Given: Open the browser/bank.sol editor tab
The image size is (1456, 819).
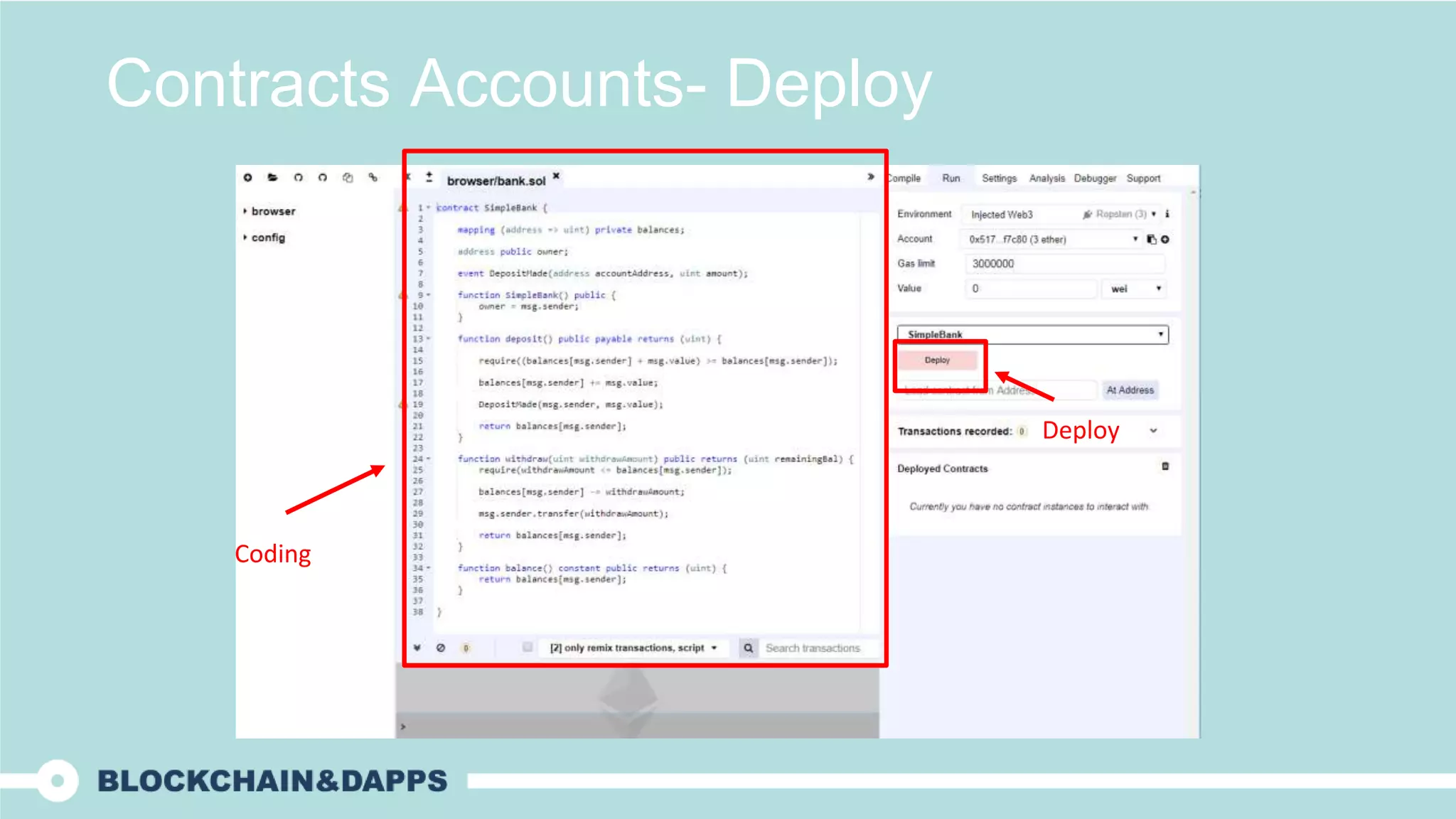Looking at the screenshot, I should point(496,181).
